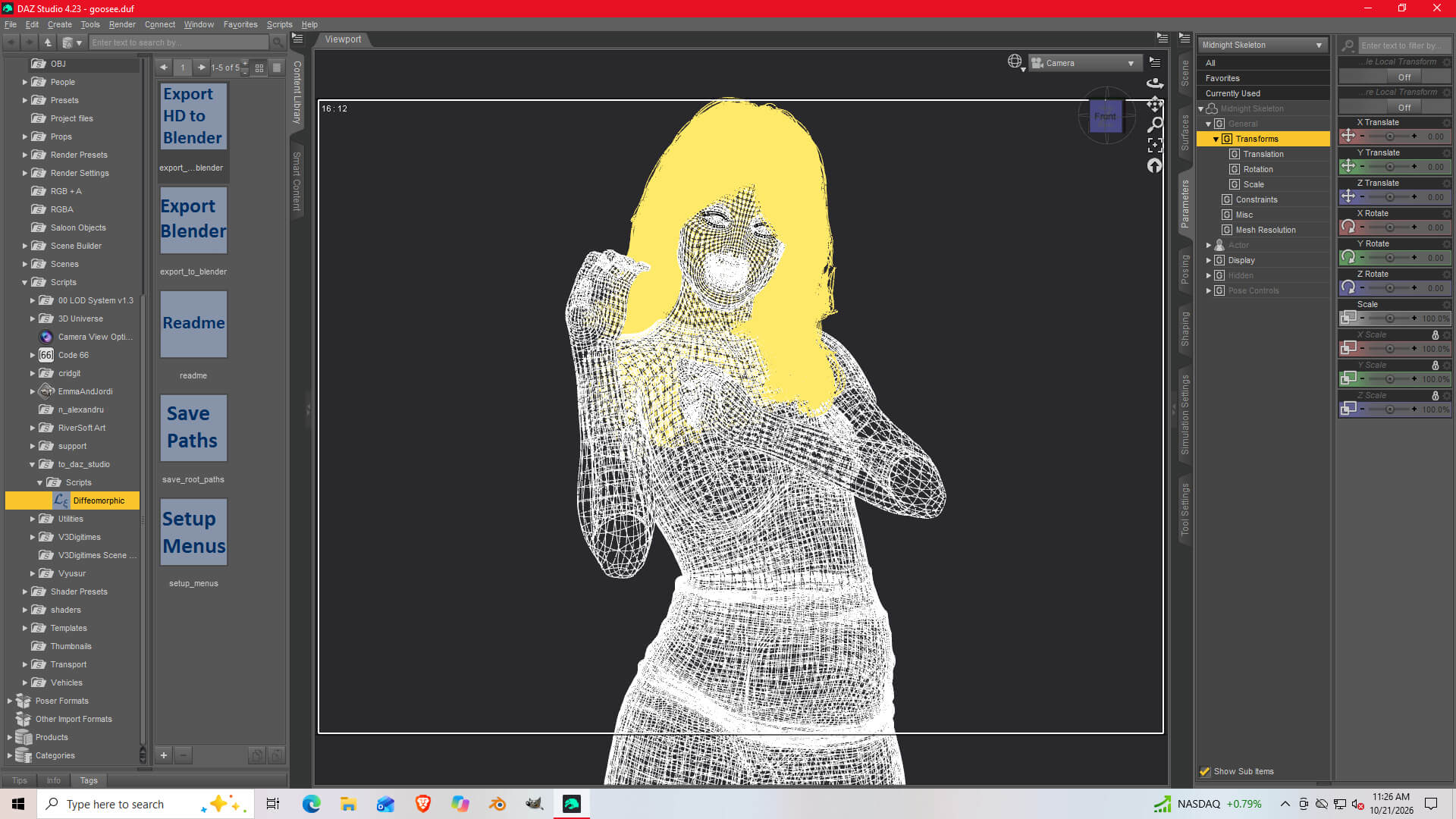
Task: Open the Create menu
Action: 60,24
